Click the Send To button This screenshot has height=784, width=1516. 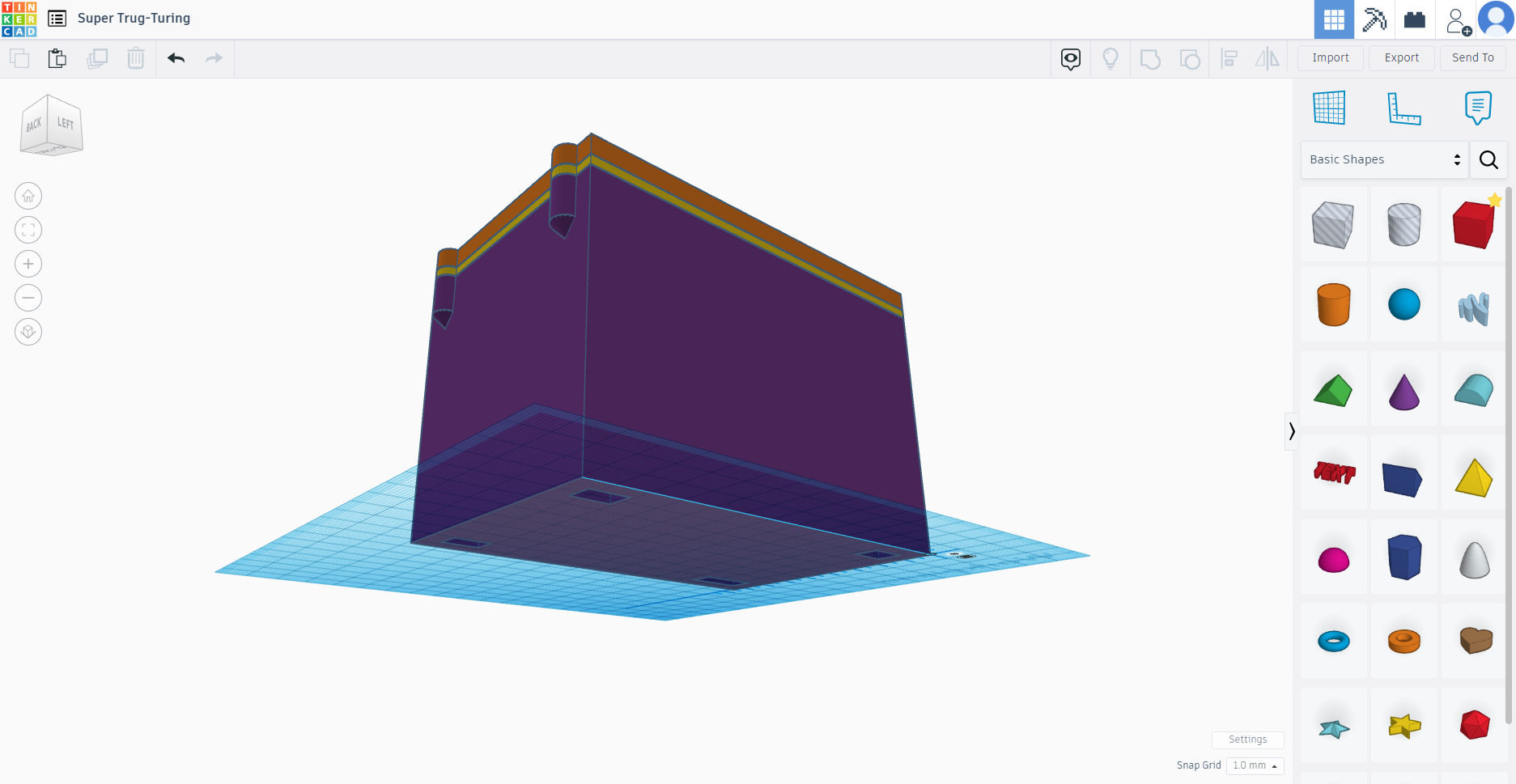click(1472, 57)
